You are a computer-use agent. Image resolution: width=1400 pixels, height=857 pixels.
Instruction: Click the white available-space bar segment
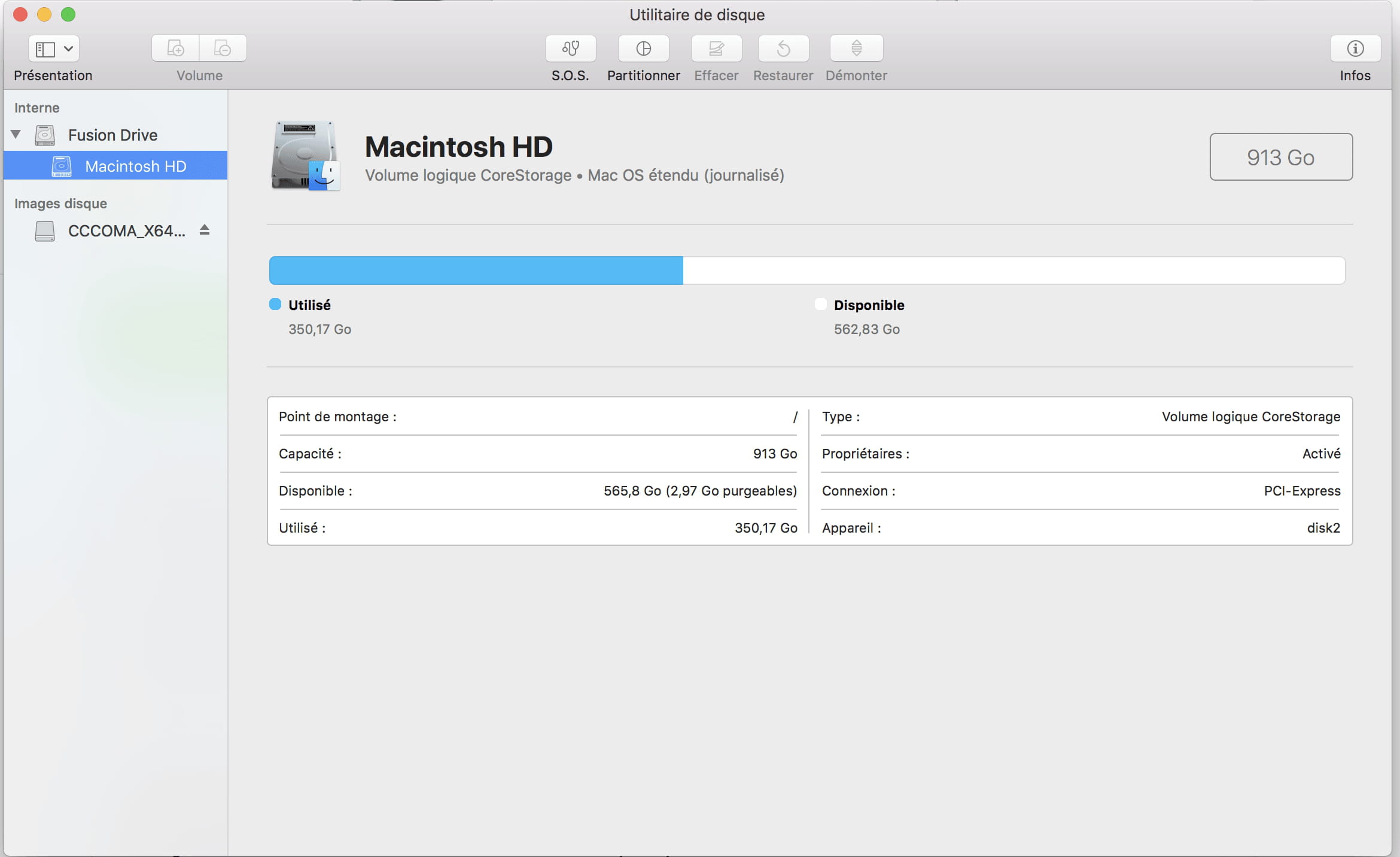(x=1014, y=271)
